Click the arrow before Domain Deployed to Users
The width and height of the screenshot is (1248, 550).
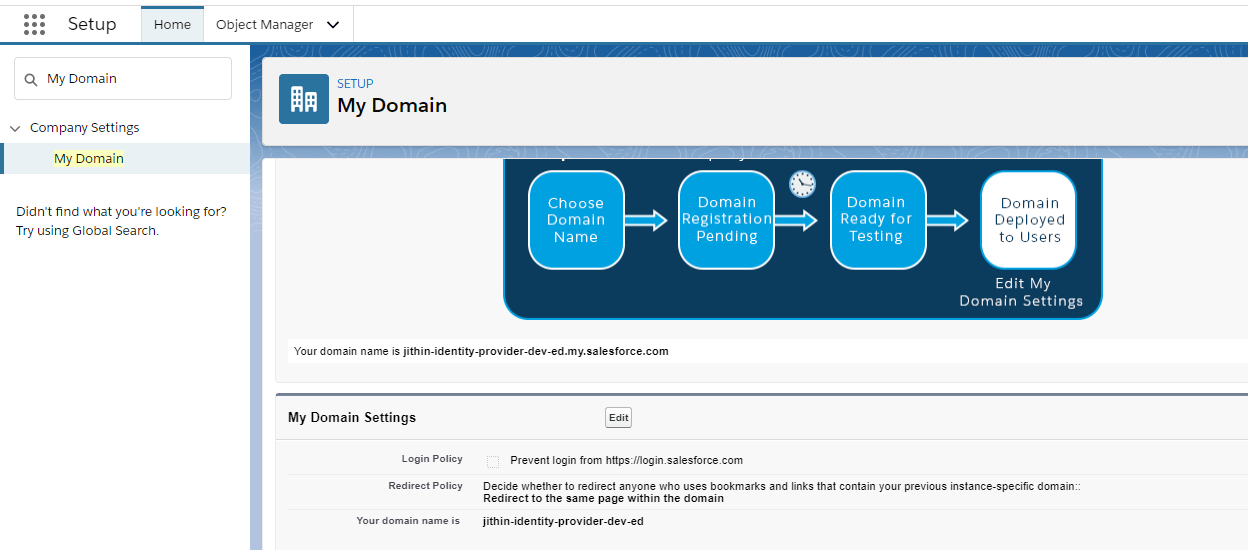click(947, 220)
